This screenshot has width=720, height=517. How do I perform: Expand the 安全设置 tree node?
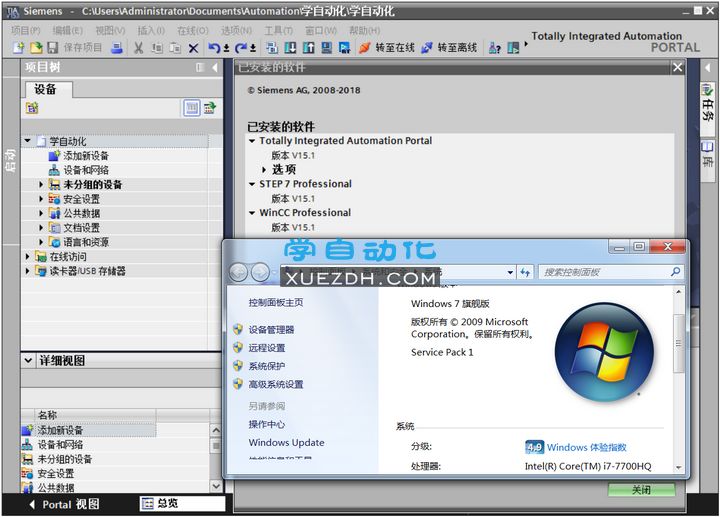[x=41, y=199]
